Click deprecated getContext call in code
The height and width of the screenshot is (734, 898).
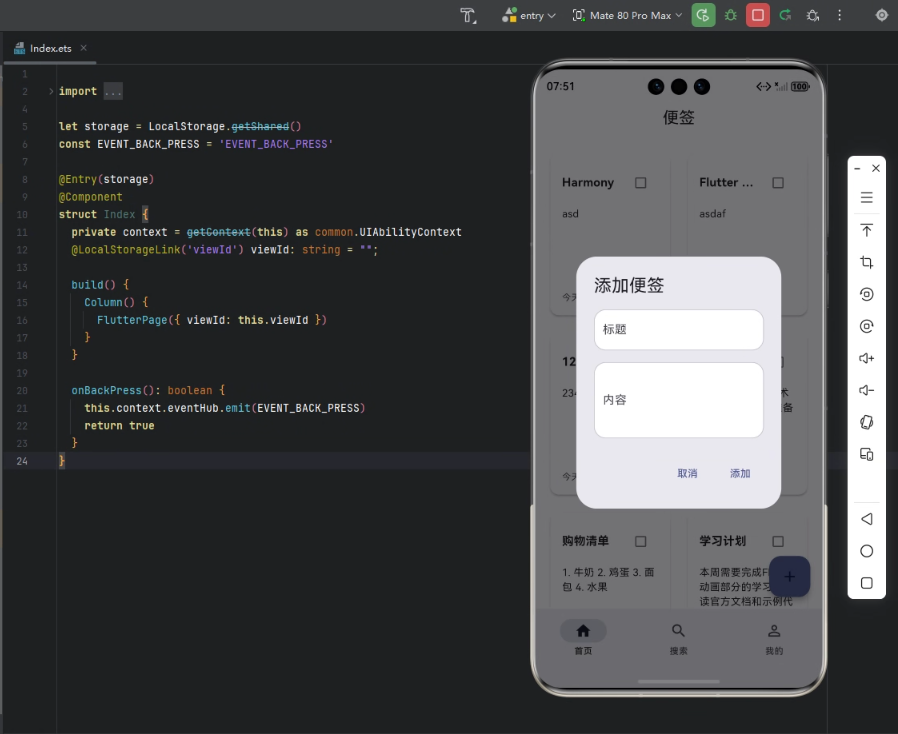[x=218, y=232]
